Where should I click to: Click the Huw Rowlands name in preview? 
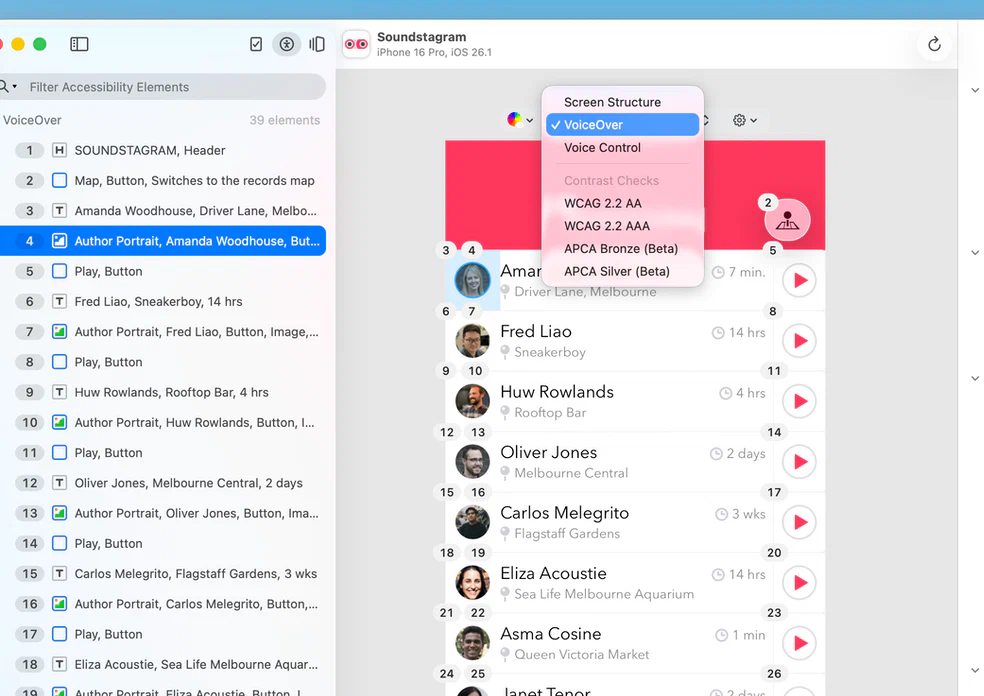[557, 392]
